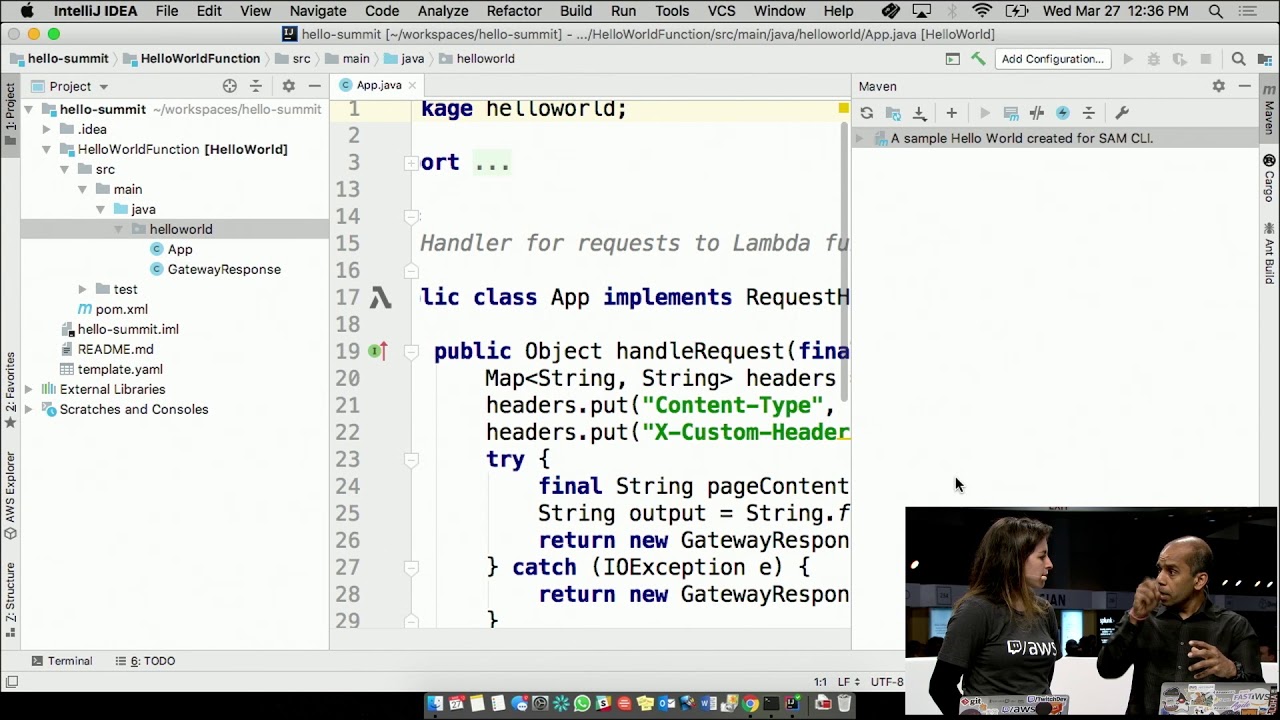1280x720 pixels.
Task: Open the Ant Build side tab
Action: coord(1269,254)
